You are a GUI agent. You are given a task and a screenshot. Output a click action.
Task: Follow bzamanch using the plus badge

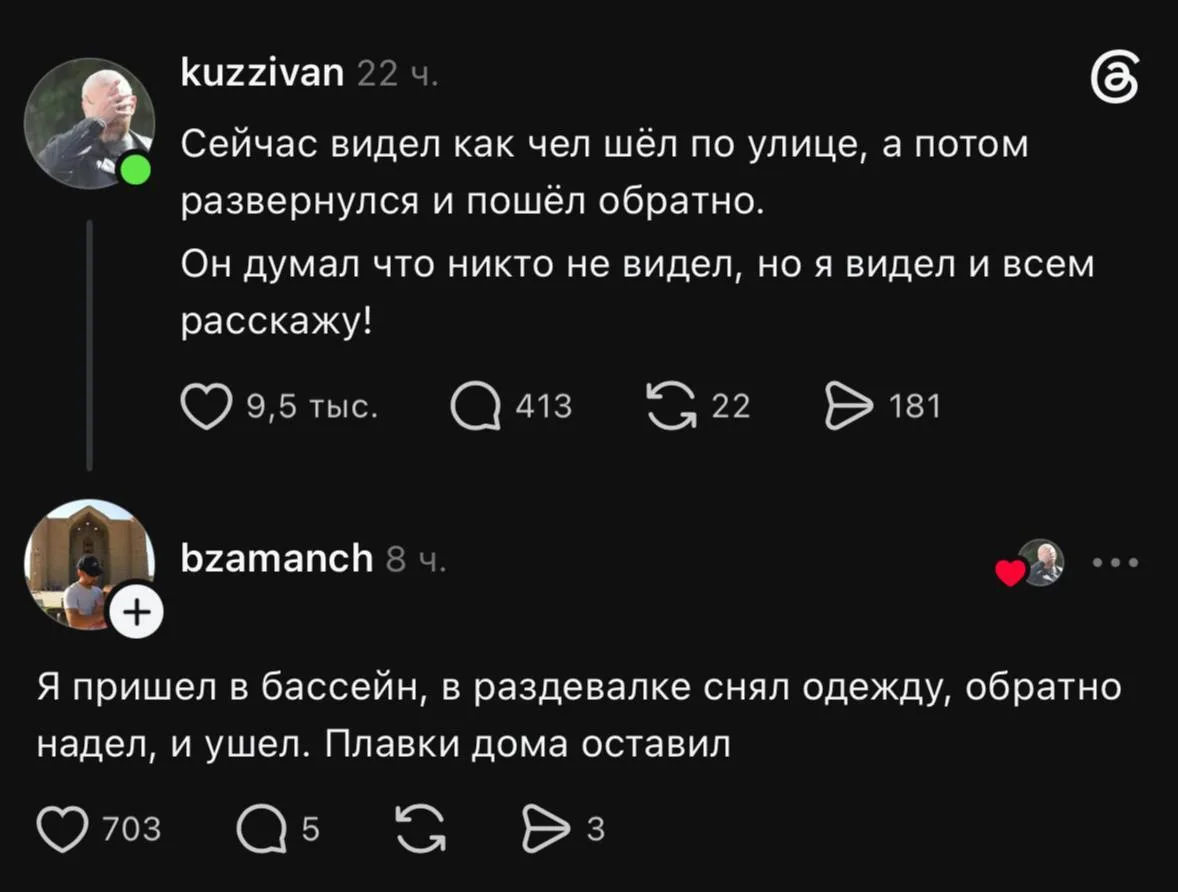136,612
